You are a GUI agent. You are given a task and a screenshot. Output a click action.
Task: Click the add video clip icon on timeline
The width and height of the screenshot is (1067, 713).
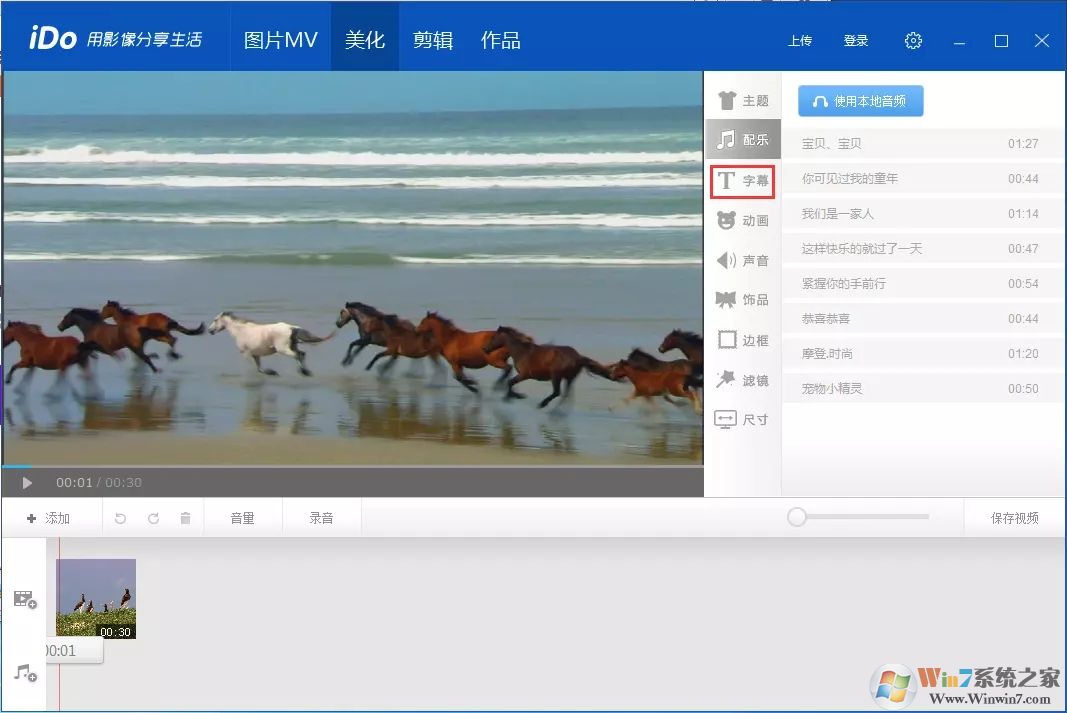(24, 598)
